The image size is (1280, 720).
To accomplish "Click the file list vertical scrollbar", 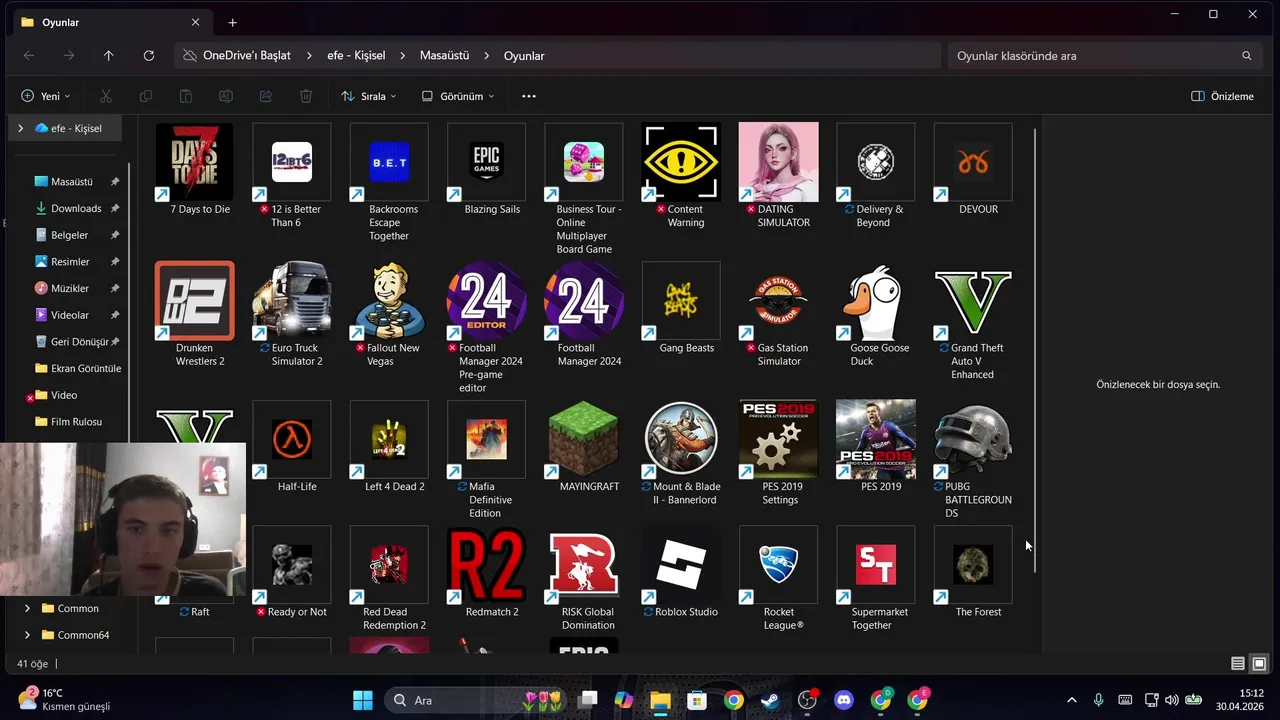I will tap(1034, 350).
